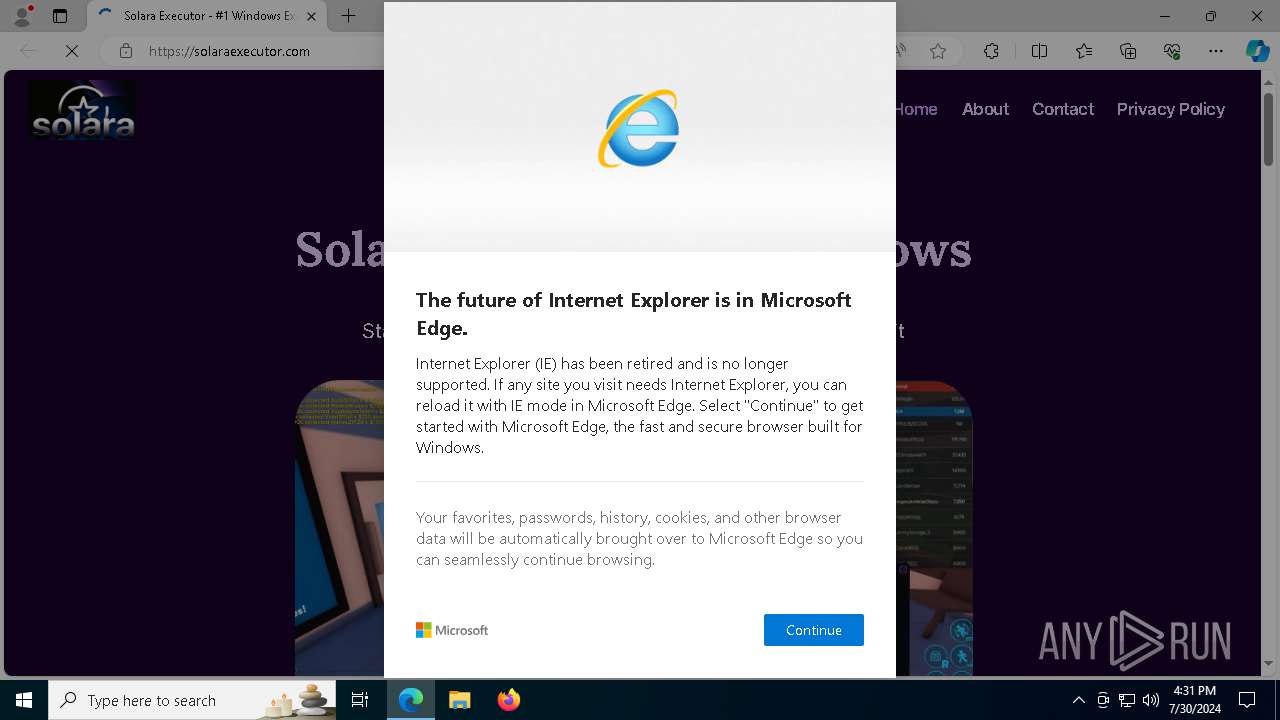The height and width of the screenshot is (720, 1280).
Task: Open the About page link
Action: tap(985, 109)
